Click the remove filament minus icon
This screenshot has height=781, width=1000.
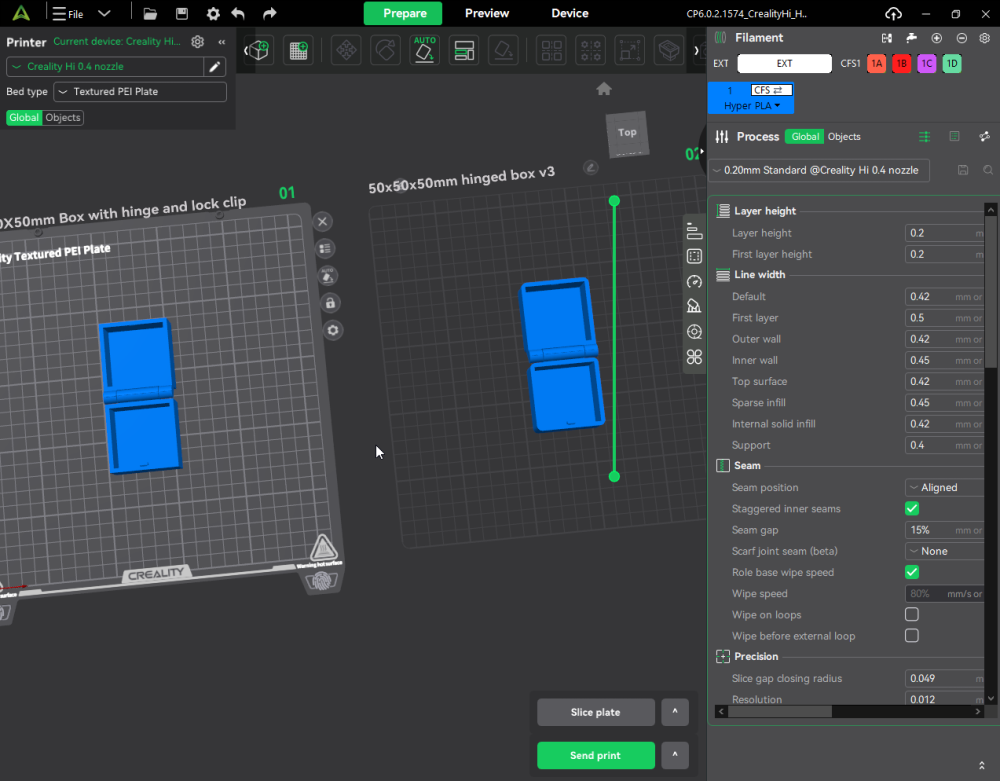click(961, 38)
